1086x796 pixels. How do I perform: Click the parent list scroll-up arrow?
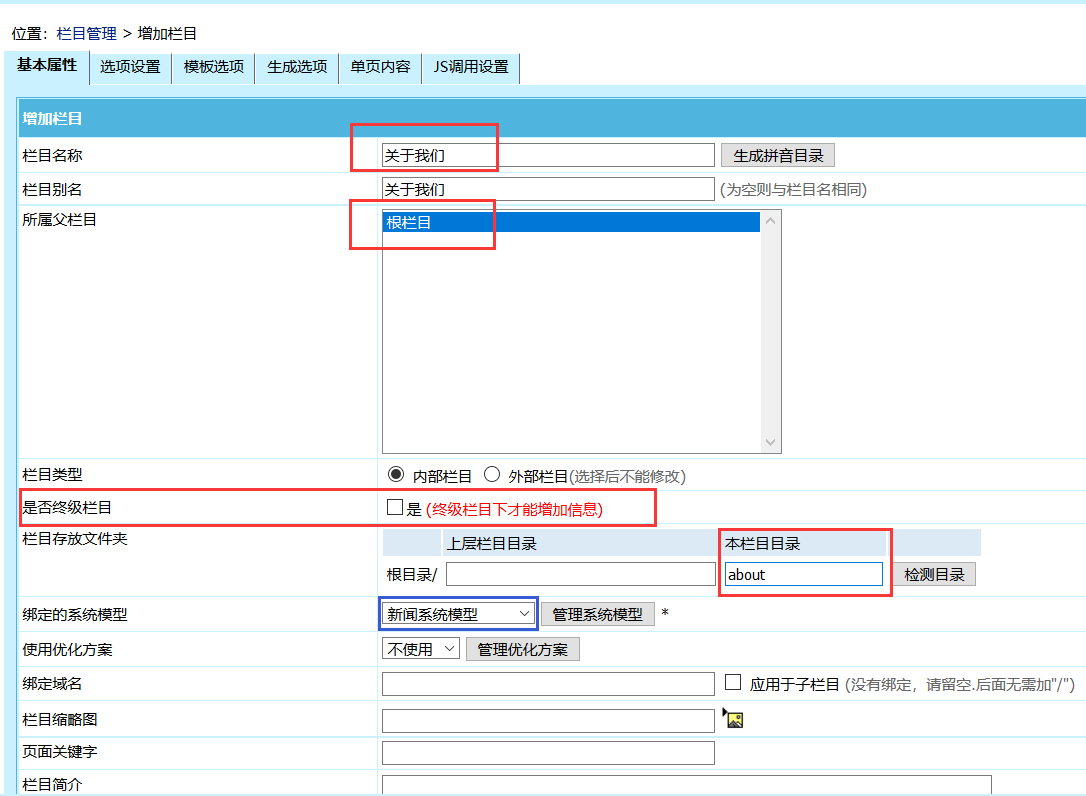pos(770,221)
